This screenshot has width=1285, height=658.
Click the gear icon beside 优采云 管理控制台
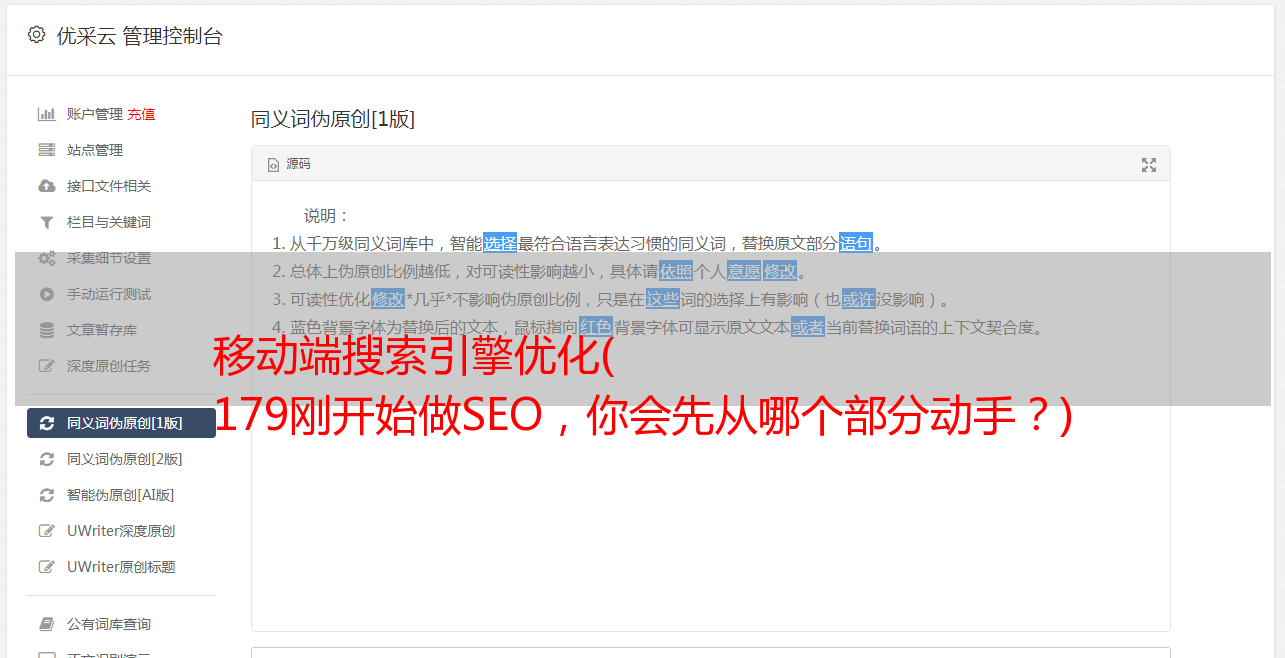[x=36, y=35]
